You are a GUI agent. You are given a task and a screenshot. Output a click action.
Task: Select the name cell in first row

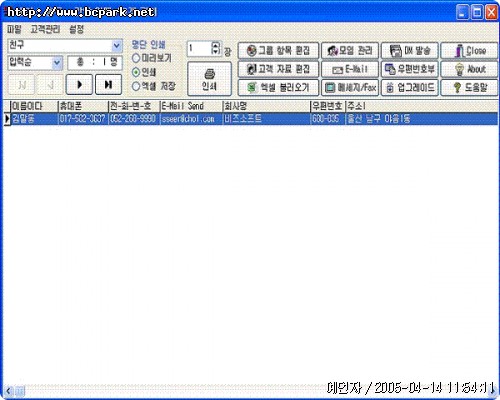(34, 119)
